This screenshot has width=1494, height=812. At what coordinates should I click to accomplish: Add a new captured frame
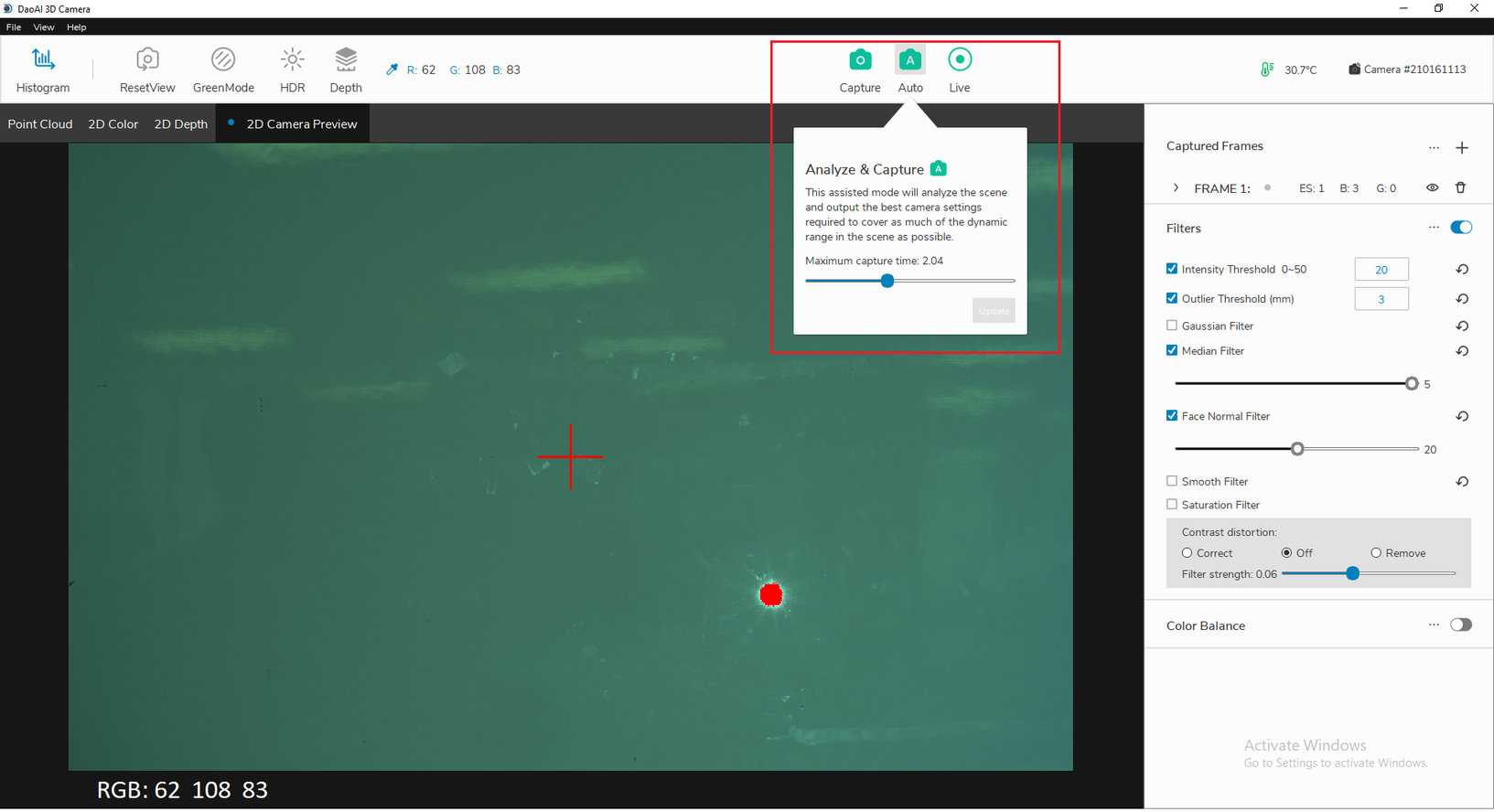pos(1462,147)
